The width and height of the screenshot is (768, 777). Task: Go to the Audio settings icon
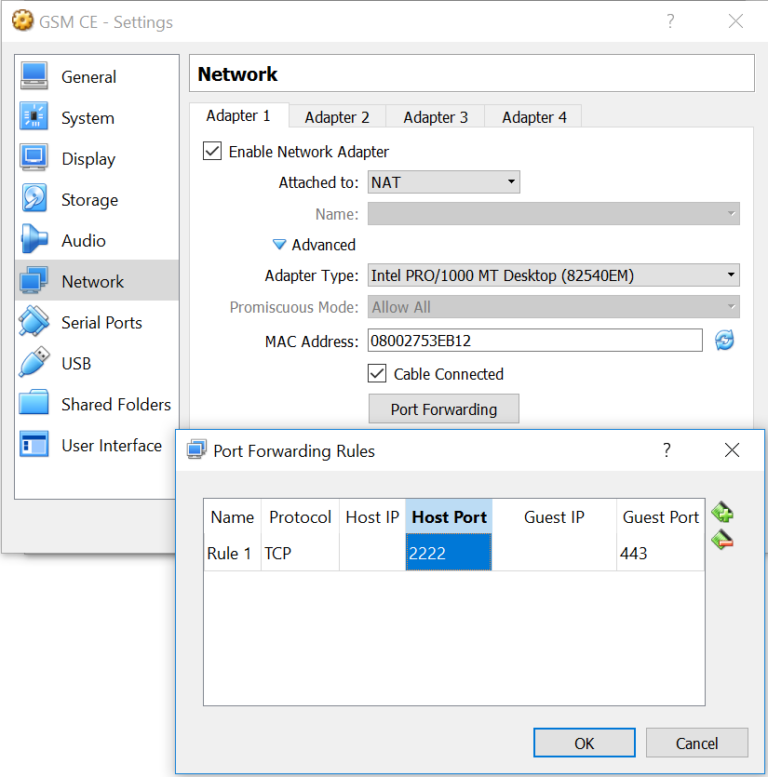click(x=34, y=241)
